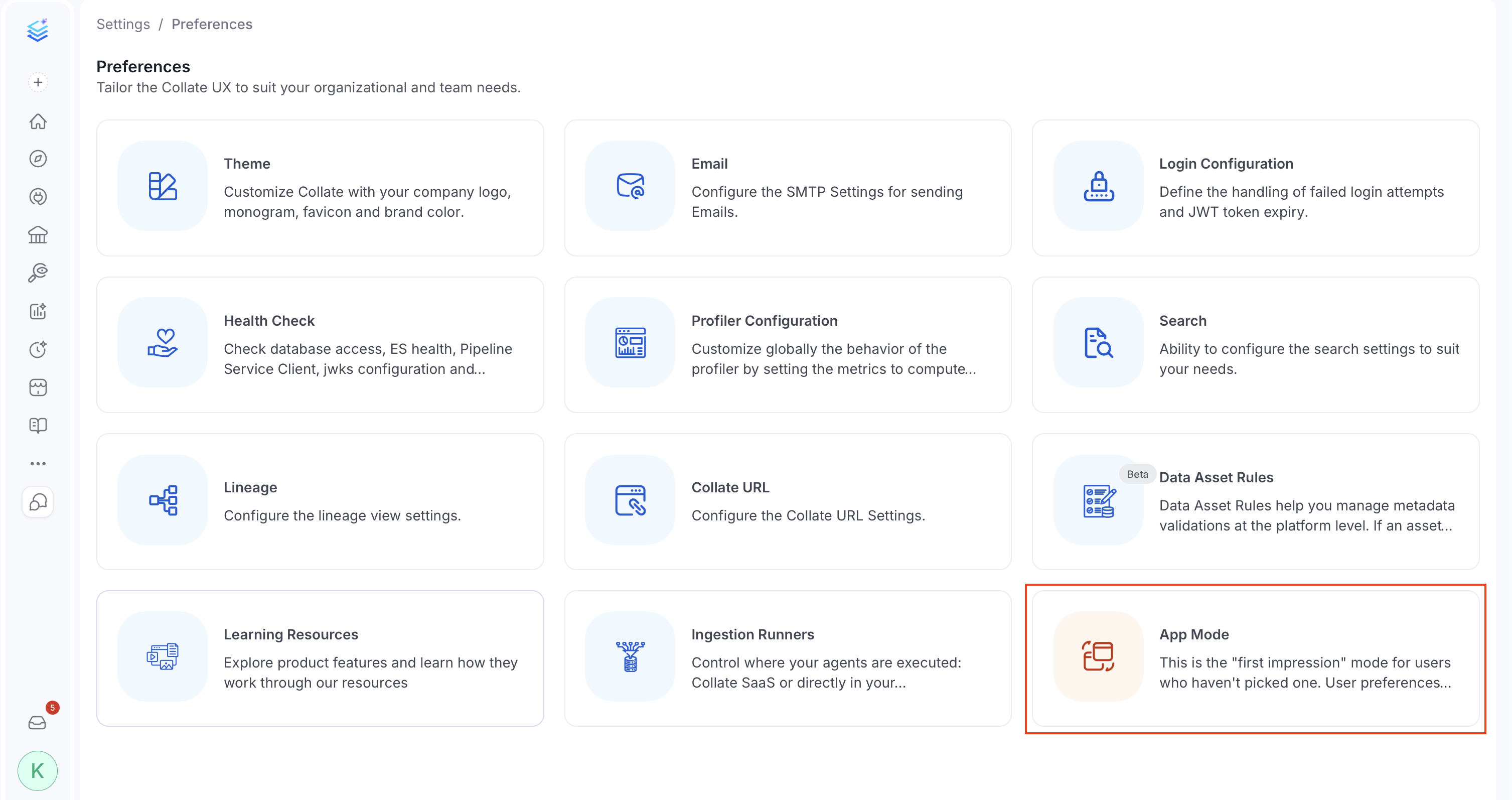
Task: Click the Ingestion Runners icon
Action: [x=631, y=656]
